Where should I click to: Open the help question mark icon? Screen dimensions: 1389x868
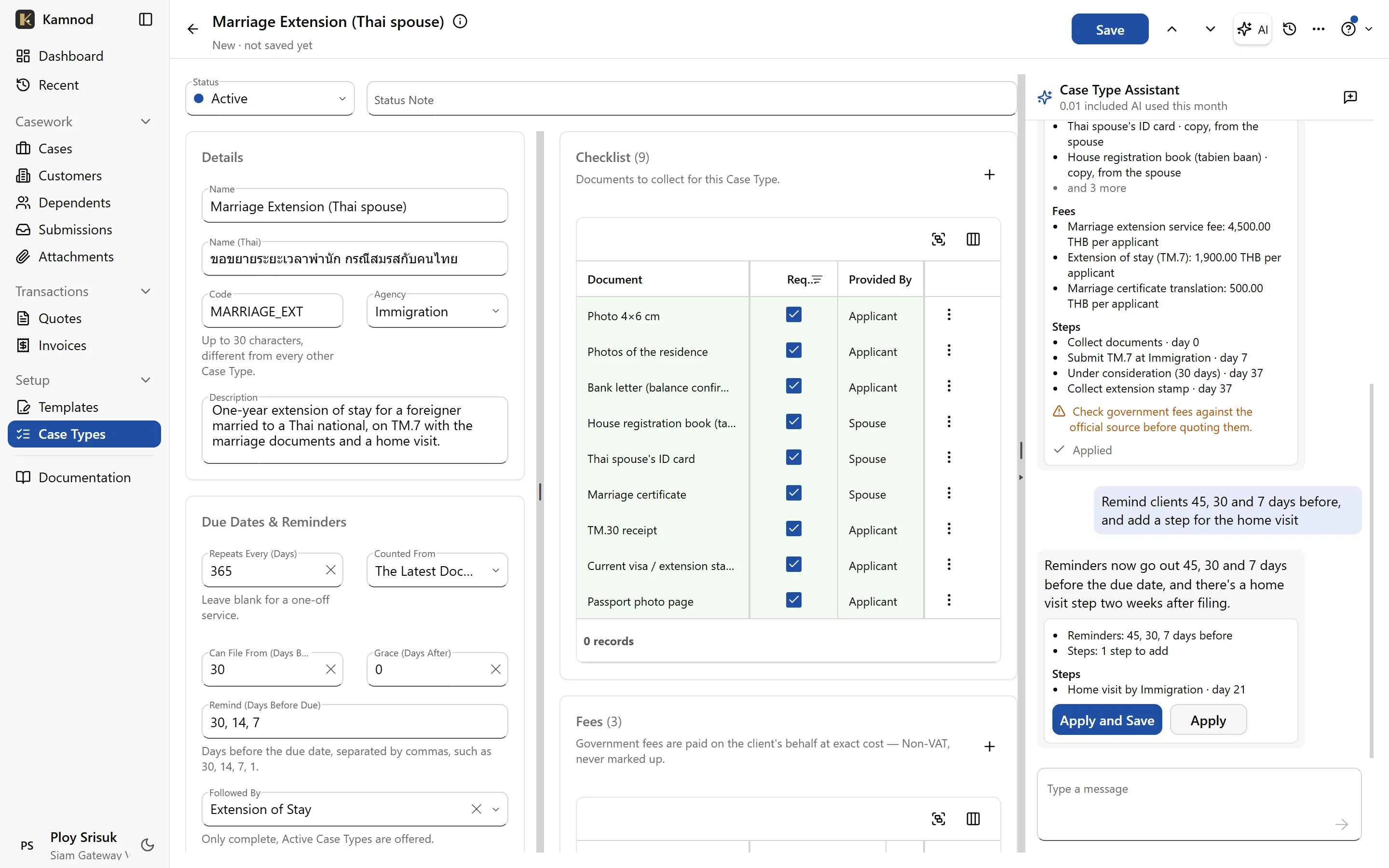pos(1348,29)
